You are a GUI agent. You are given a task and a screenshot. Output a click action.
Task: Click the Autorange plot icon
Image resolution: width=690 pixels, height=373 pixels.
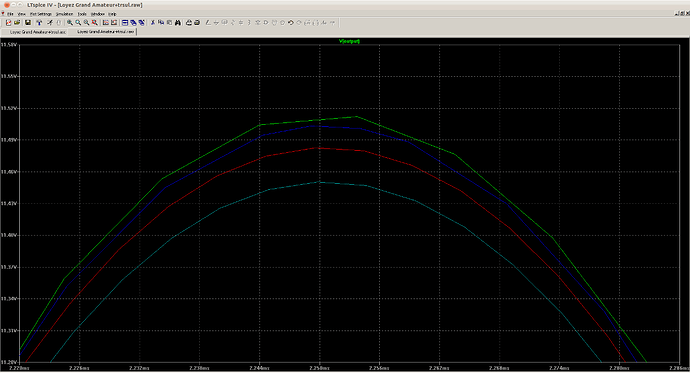coord(106,22)
